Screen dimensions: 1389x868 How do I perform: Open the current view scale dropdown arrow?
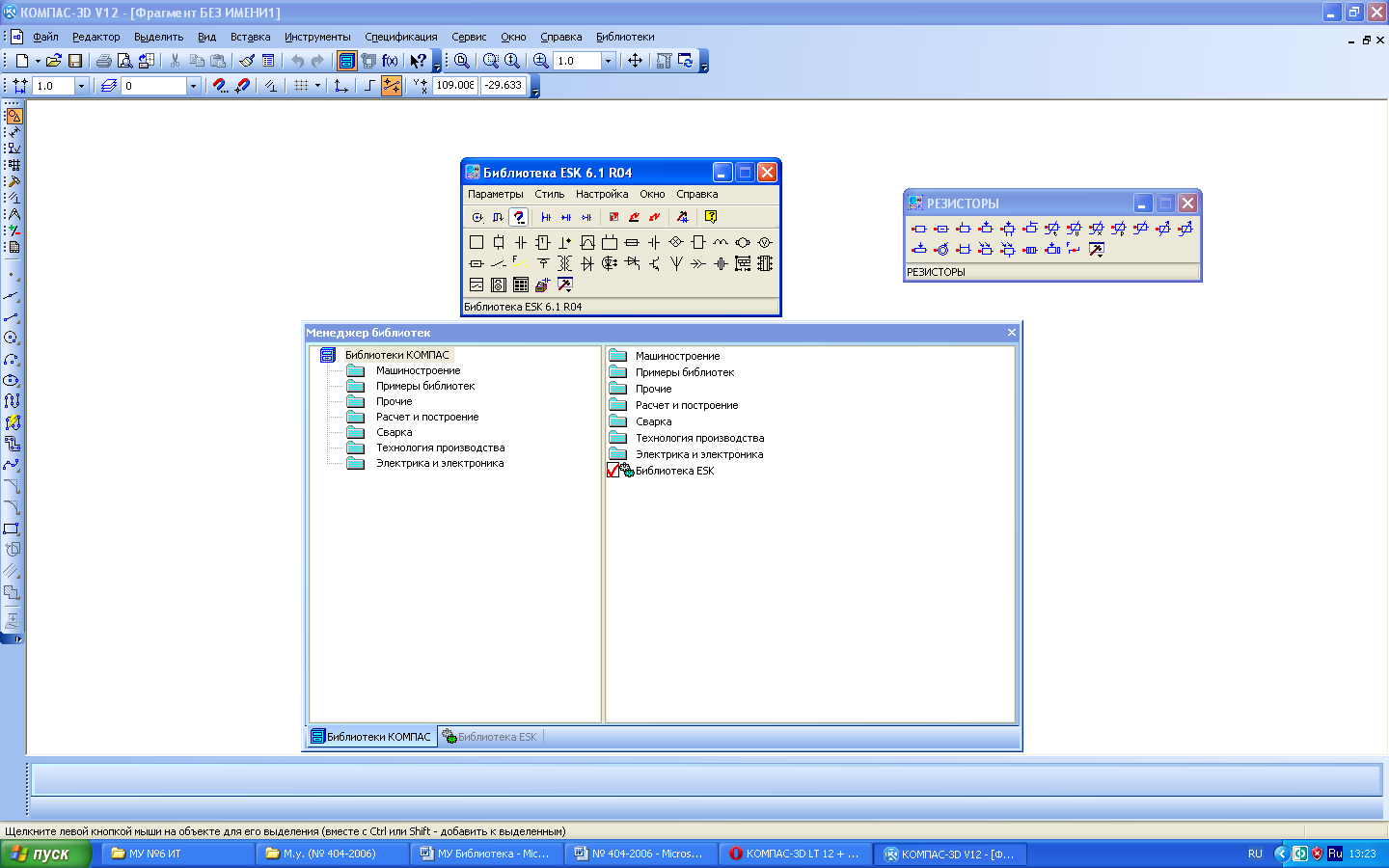81,86
